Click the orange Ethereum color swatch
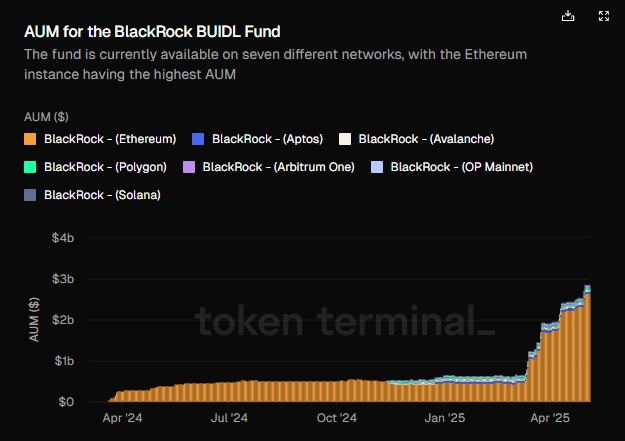625x441 pixels. pyautogui.click(x=31, y=138)
